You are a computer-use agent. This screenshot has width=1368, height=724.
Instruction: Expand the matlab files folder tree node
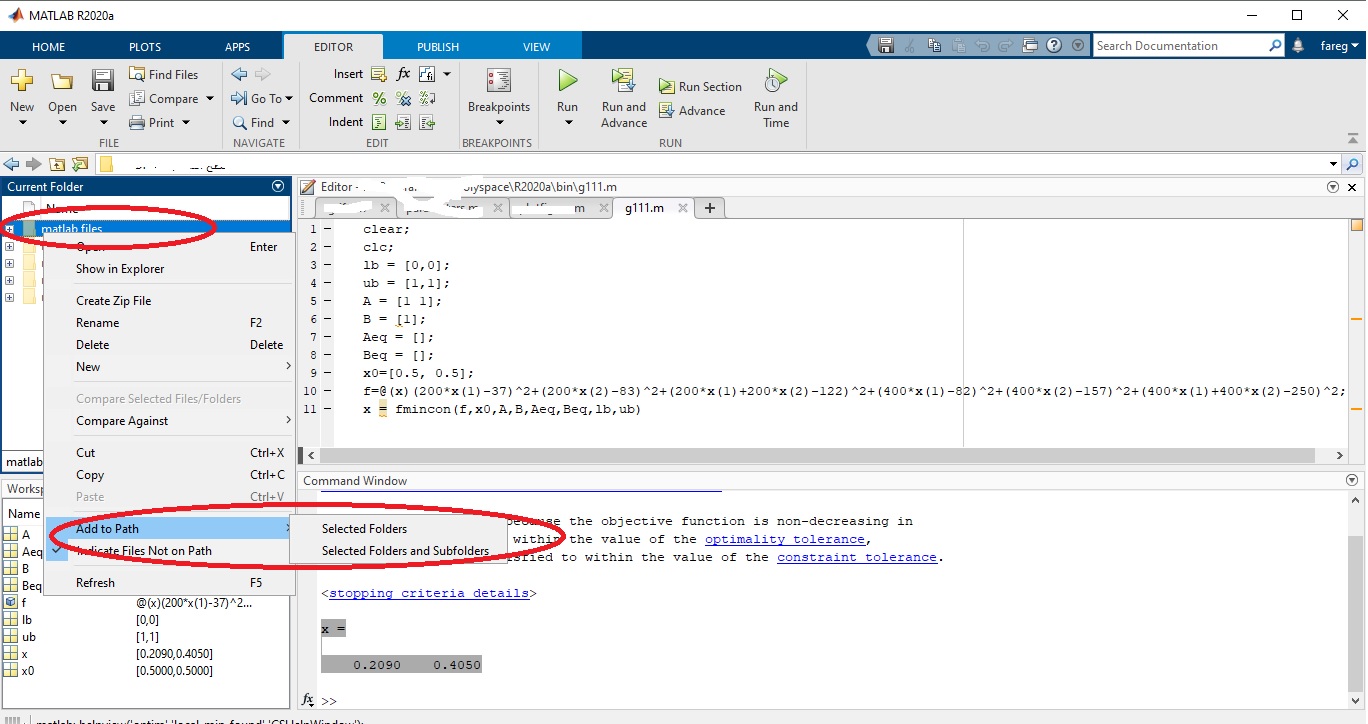[x=10, y=229]
